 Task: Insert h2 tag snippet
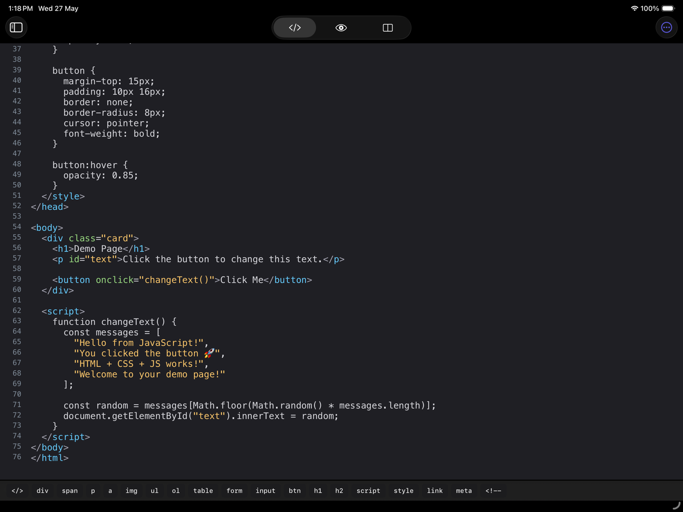click(x=339, y=491)
